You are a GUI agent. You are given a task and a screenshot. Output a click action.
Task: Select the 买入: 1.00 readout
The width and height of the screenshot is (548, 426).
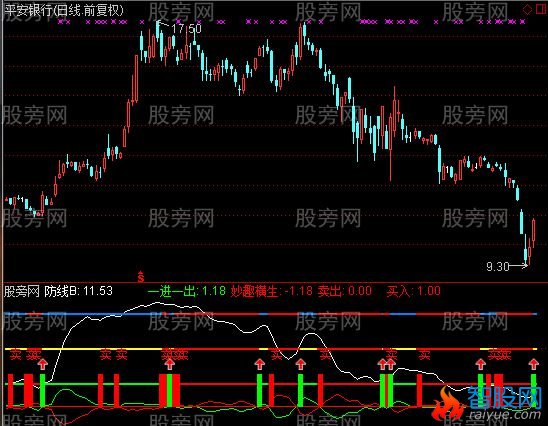413,291
